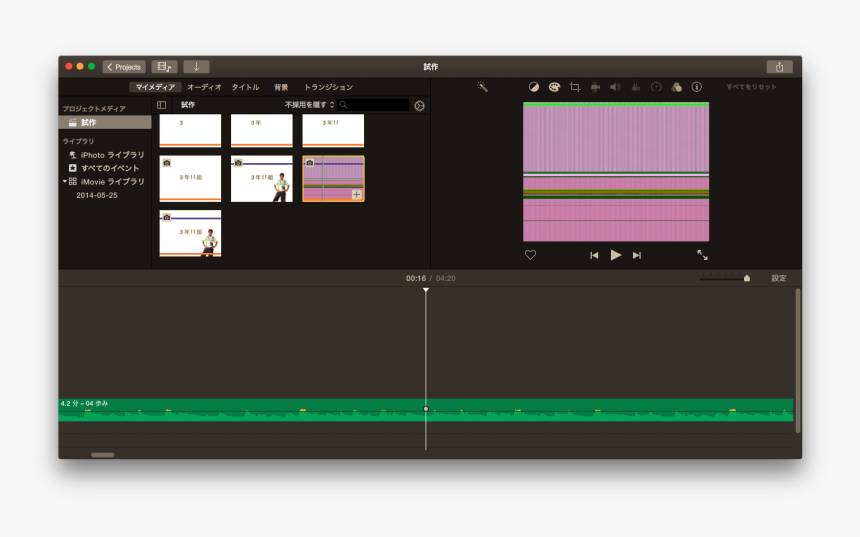This screenshot has width=860, height=537.
Task: Click the share export icon
Action: pyautogui.click(x=779, y=66)
